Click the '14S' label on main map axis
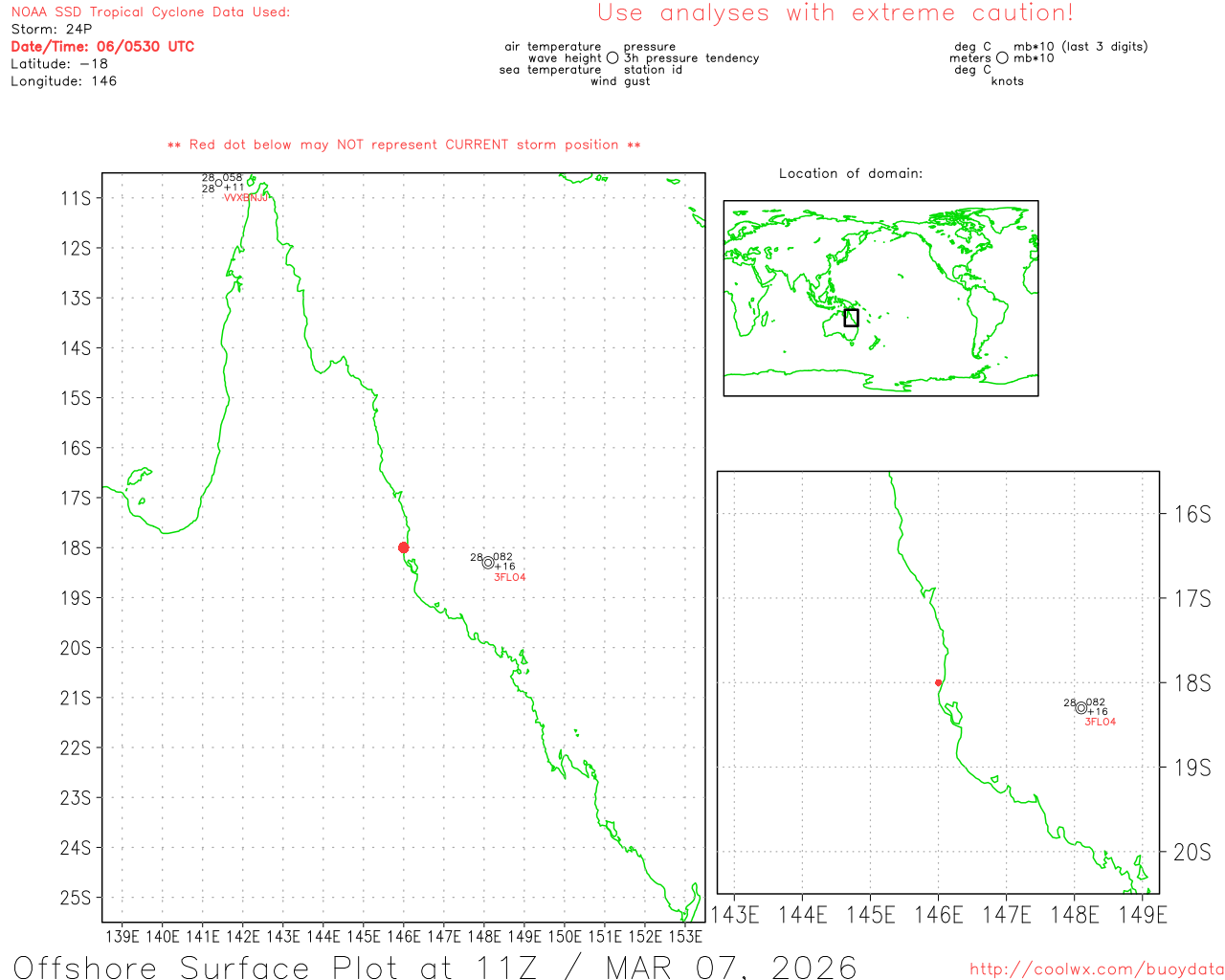The height and width of the screenshot is (980, 1225). tap(76, 348)
